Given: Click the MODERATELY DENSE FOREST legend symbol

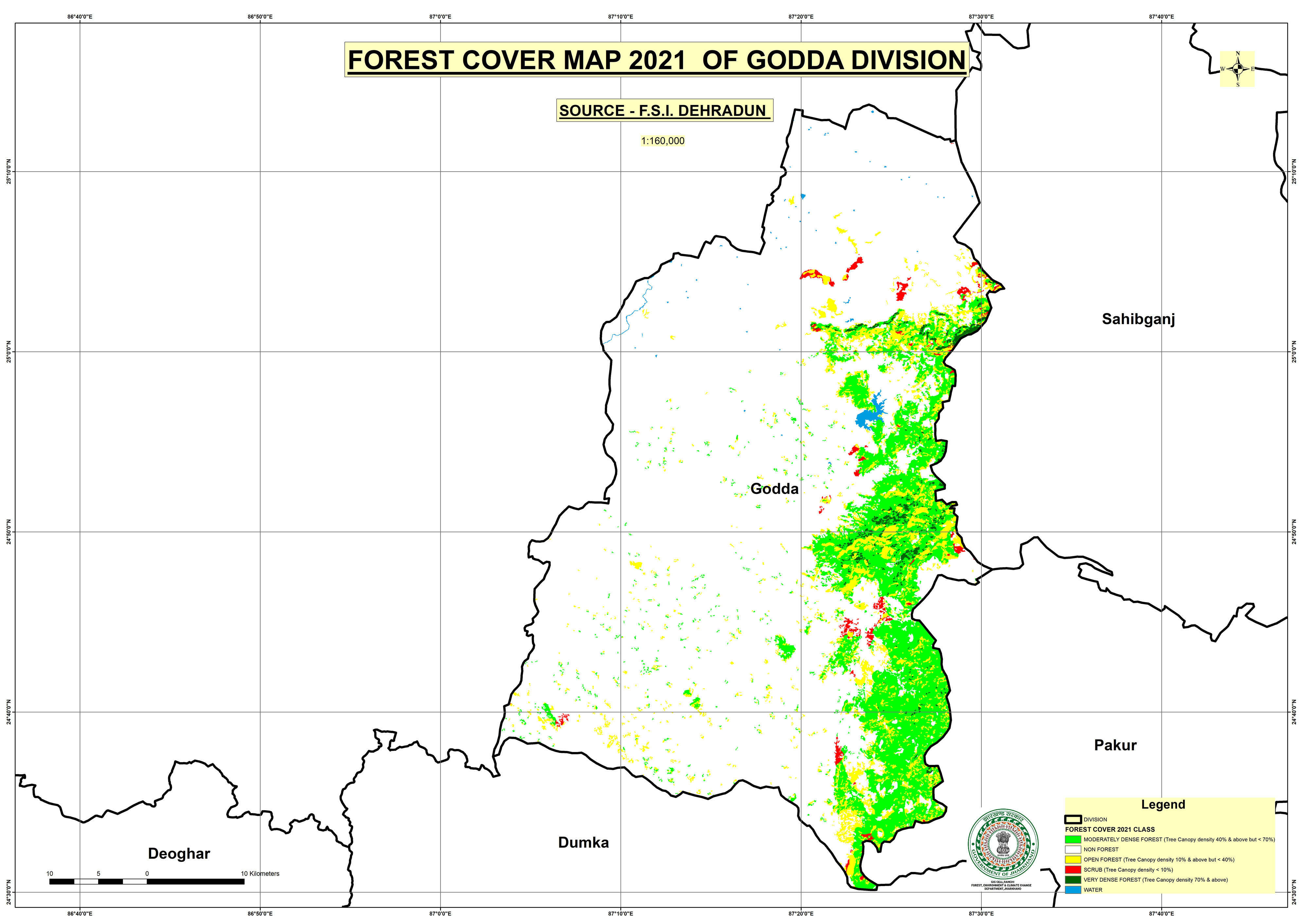Looking at the screenshot, I should 1073,840.
